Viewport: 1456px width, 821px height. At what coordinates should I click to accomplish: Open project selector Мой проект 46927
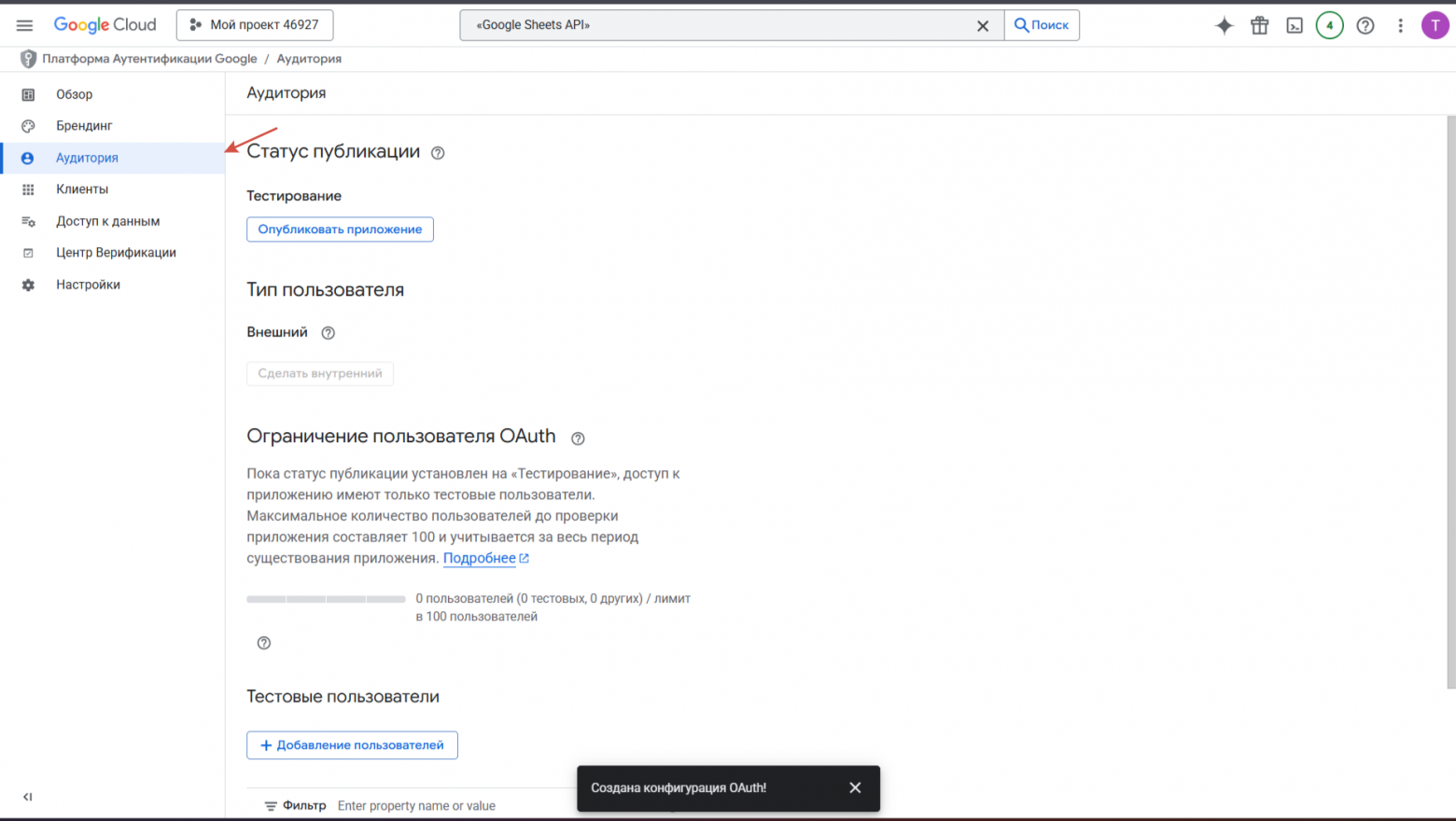point(255,25)
